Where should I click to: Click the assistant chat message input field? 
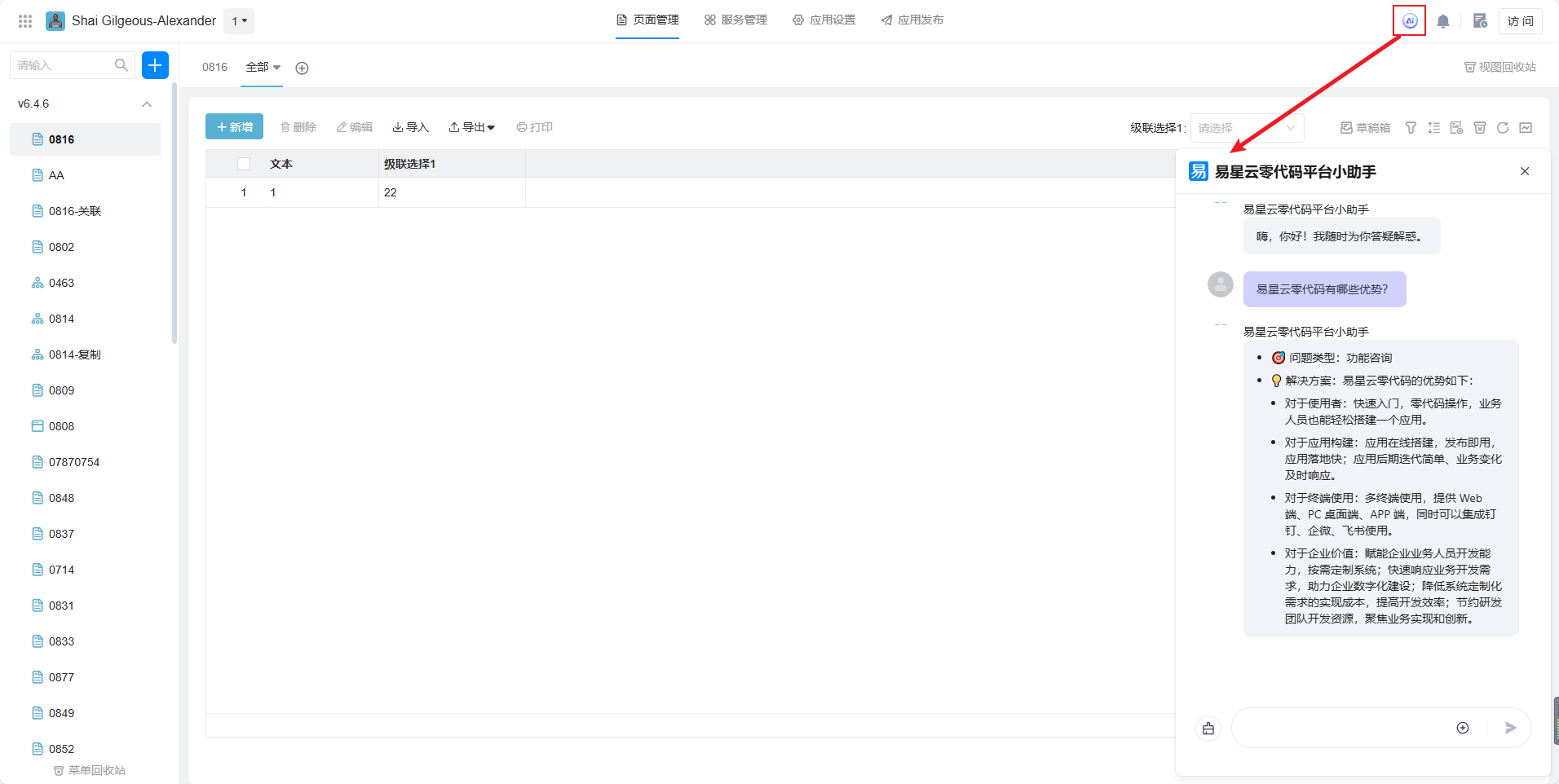pos(1341,728)
